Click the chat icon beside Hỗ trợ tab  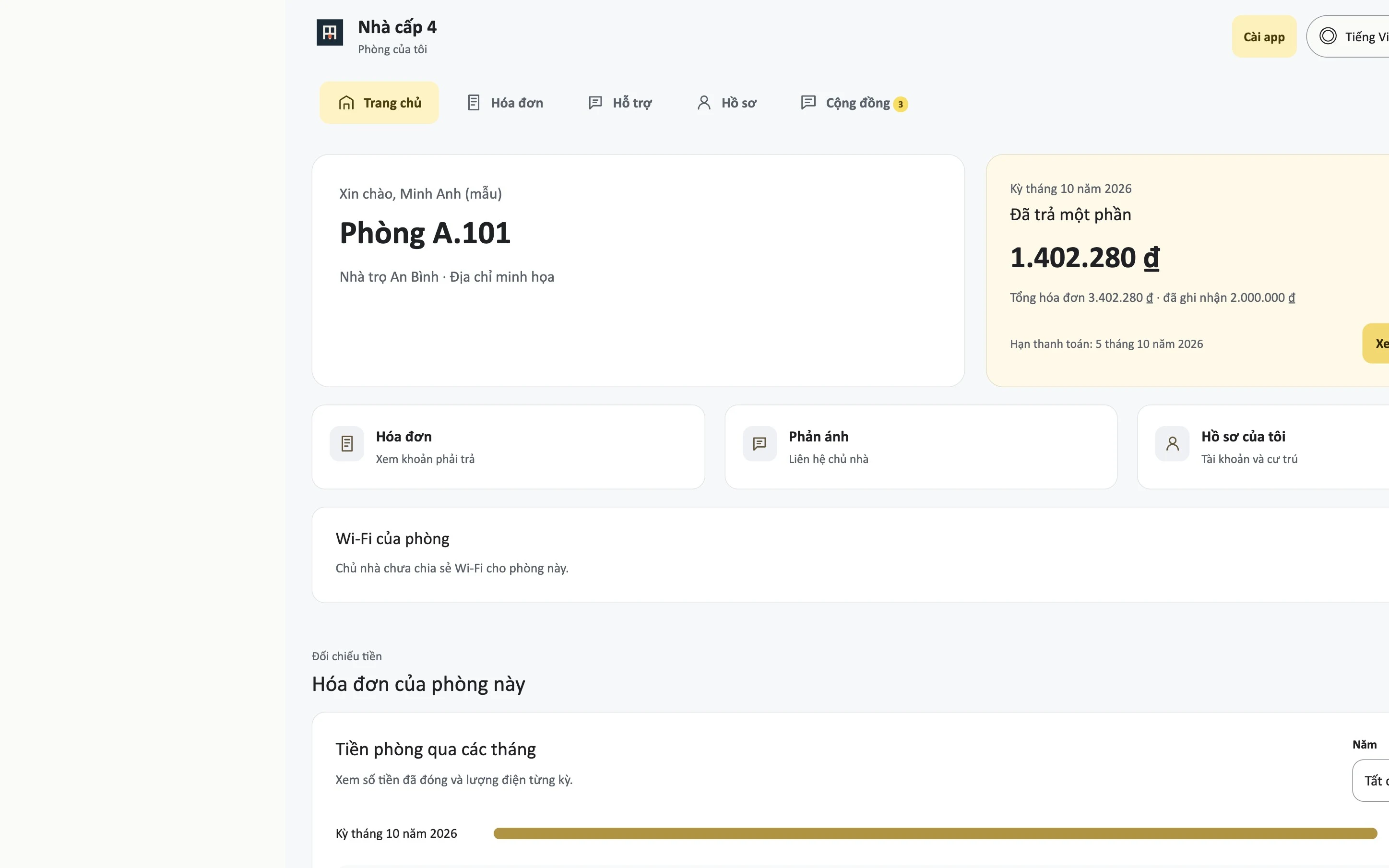point(595,103)
